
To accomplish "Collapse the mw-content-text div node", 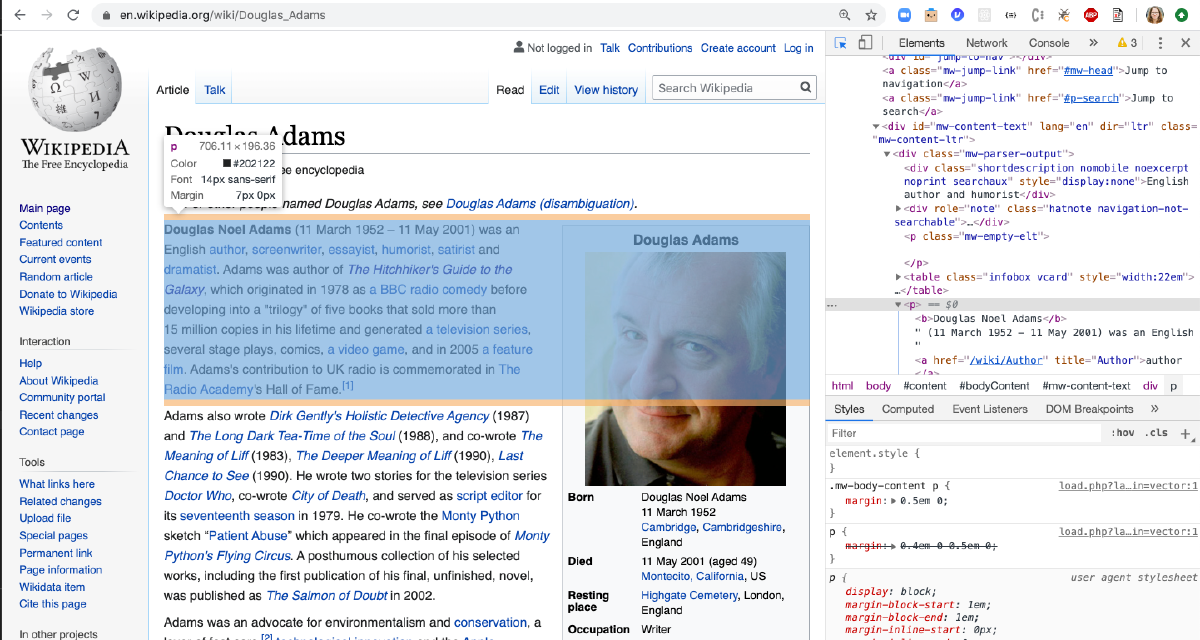I will click(876, 127).
